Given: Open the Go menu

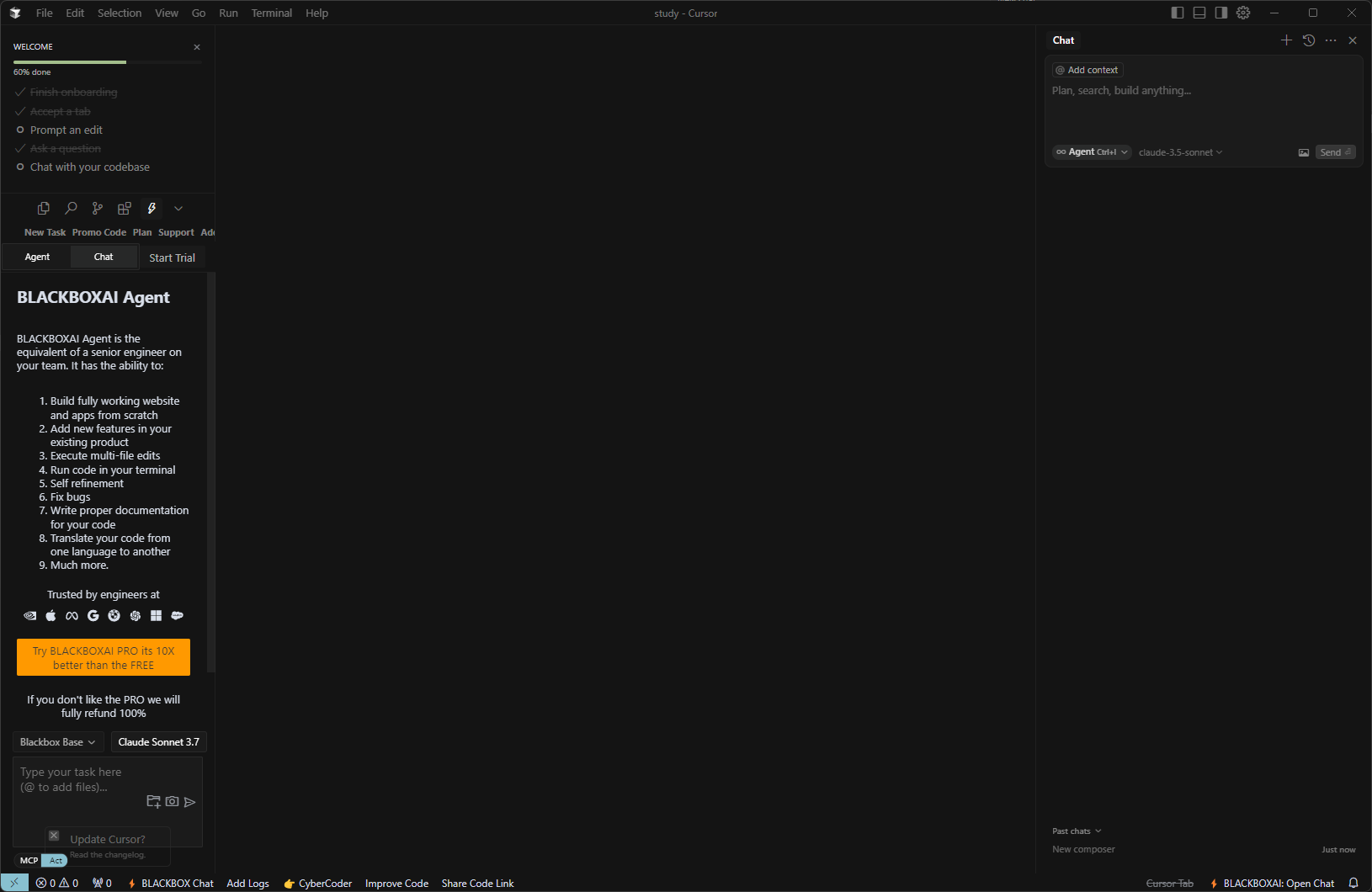Looking at the screenshot, I should pyautogui.click(x=199, y=13).
